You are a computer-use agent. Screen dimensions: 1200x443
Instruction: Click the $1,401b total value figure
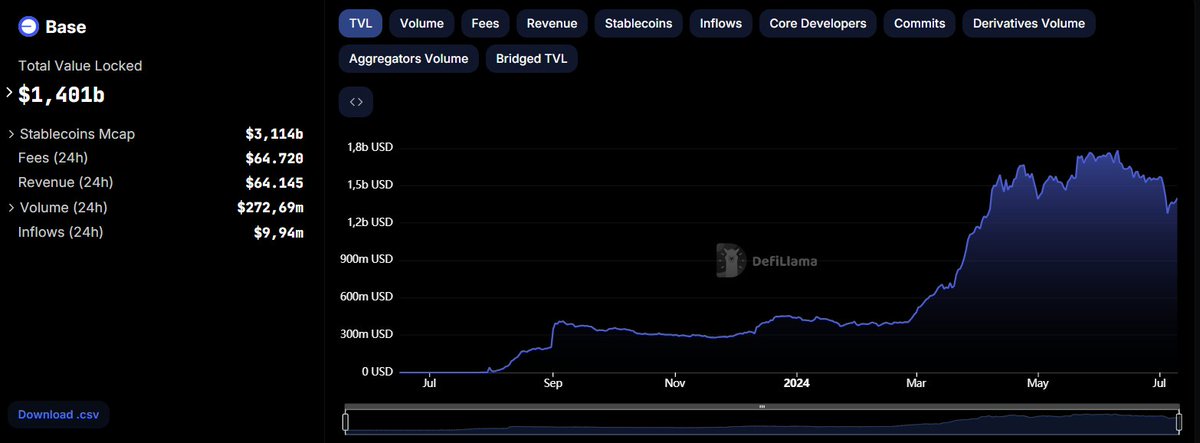point(61,95)
